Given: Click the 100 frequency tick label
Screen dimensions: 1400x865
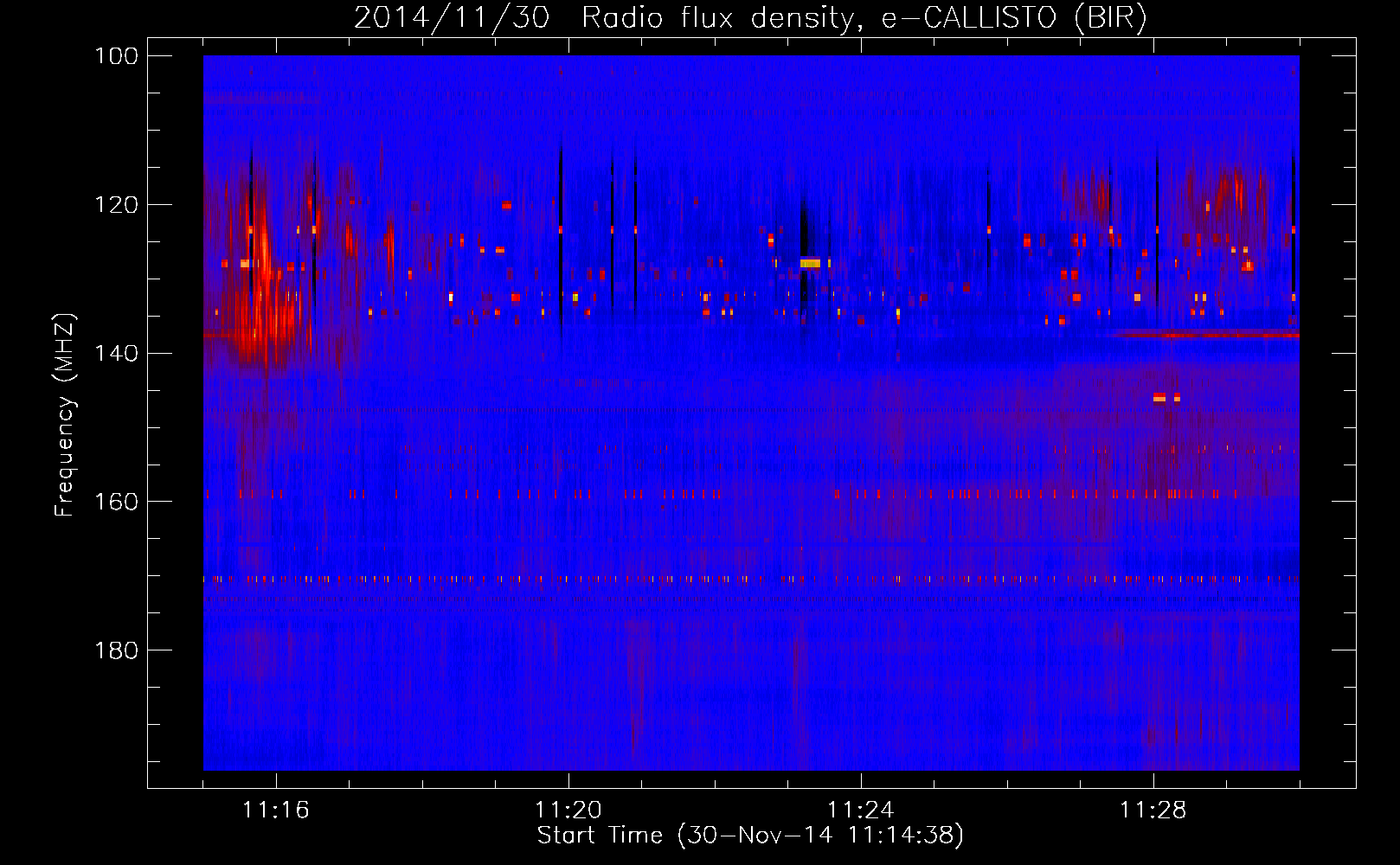Looking at the screenshot, I should tap(115, 56).
